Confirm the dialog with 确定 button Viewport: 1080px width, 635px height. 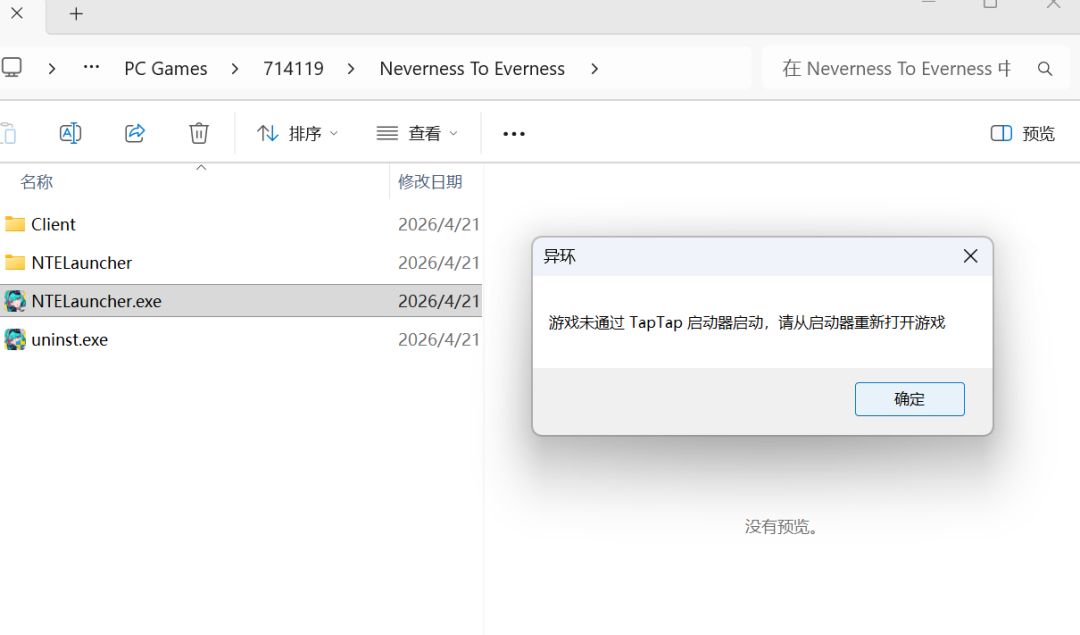coord(909,399)
